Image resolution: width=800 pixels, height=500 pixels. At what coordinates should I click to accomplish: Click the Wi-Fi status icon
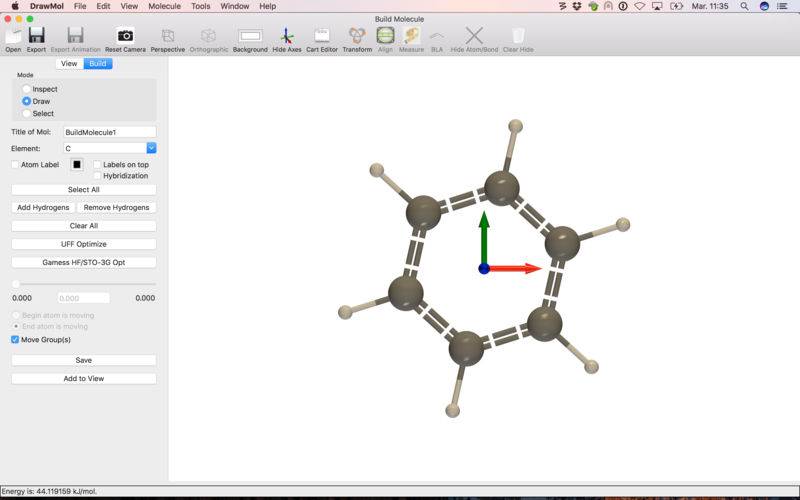(640, 6)
